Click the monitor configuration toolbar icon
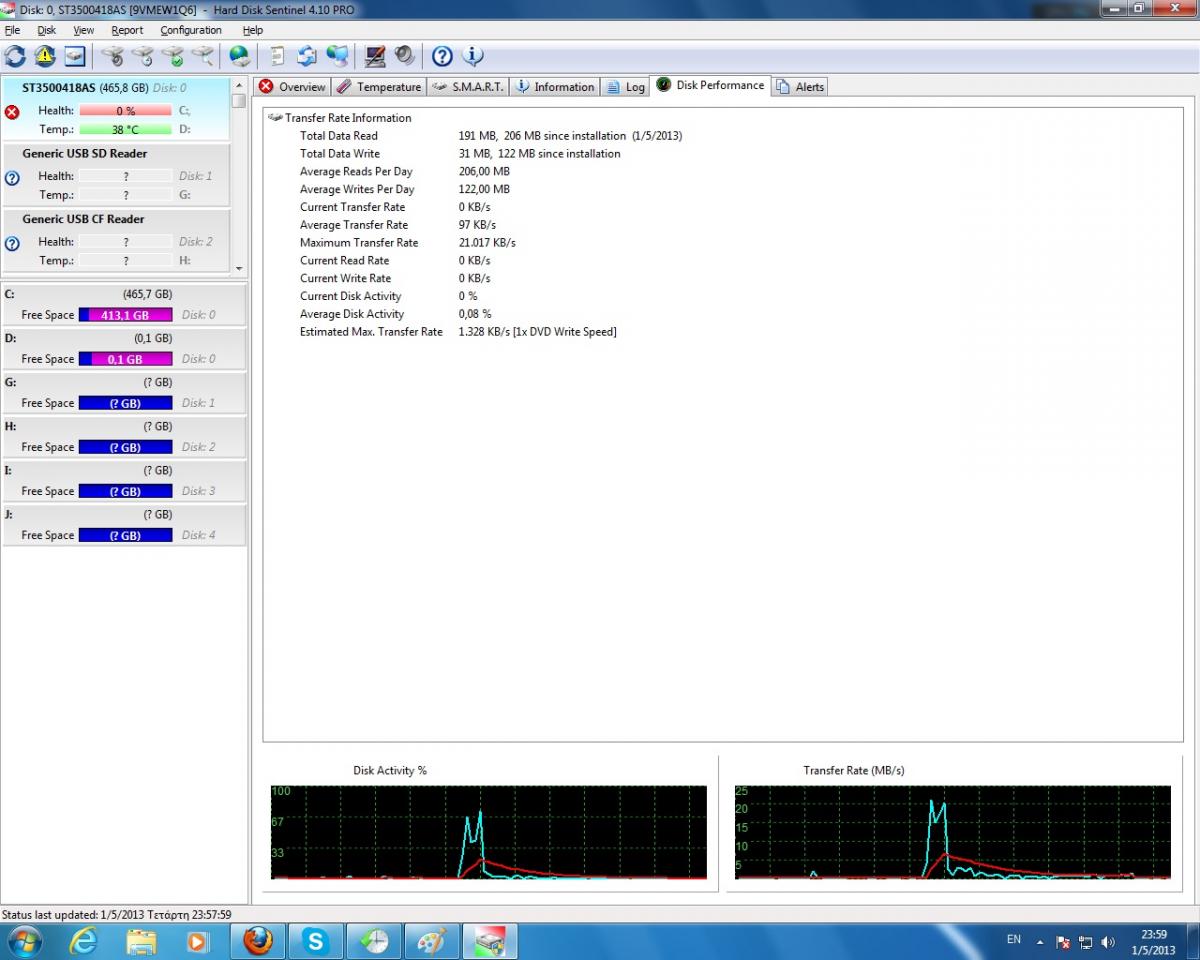Screen dimensions: 1200x960 tap(375, 56)
